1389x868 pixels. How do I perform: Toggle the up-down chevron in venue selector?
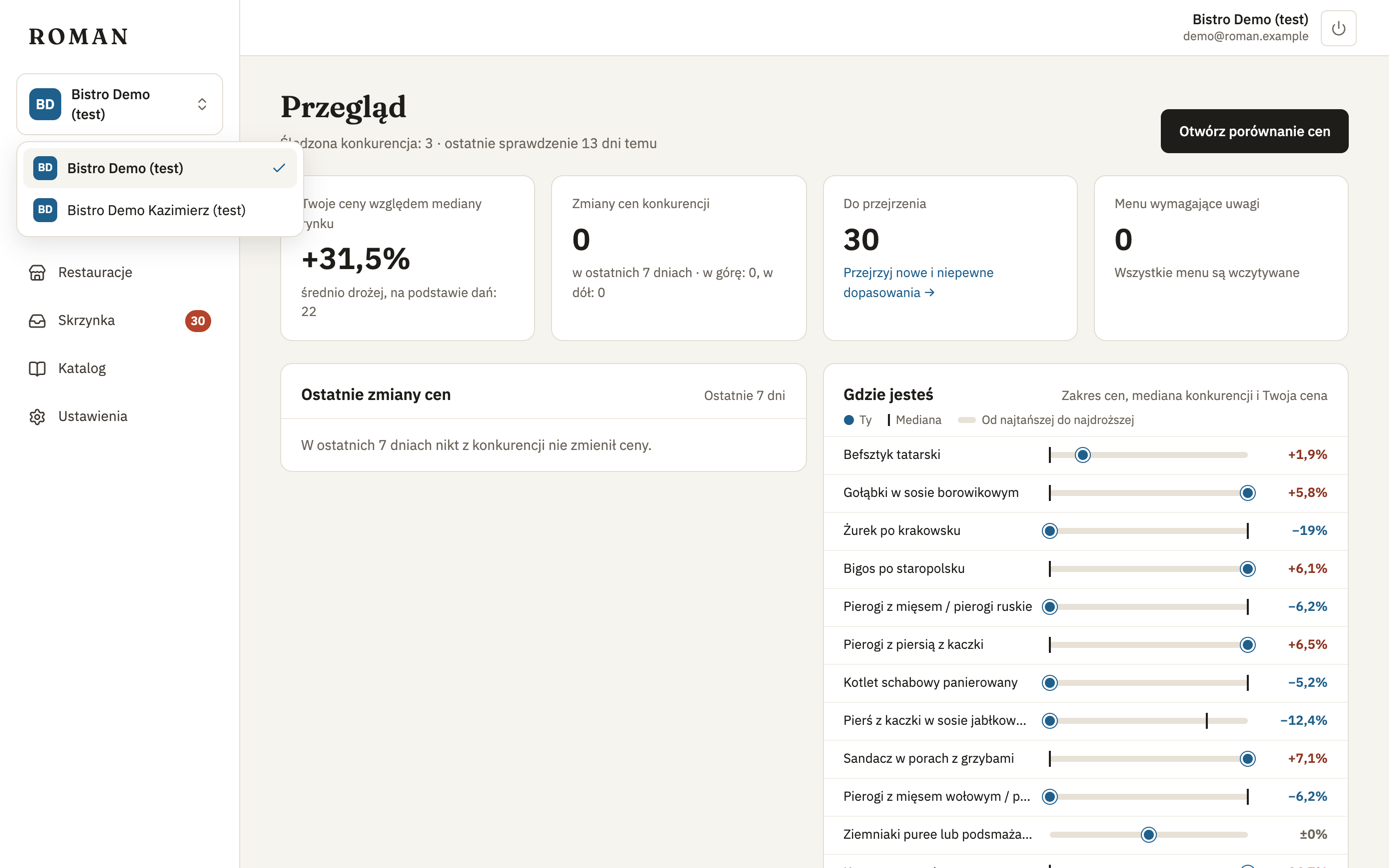[202, 104]
